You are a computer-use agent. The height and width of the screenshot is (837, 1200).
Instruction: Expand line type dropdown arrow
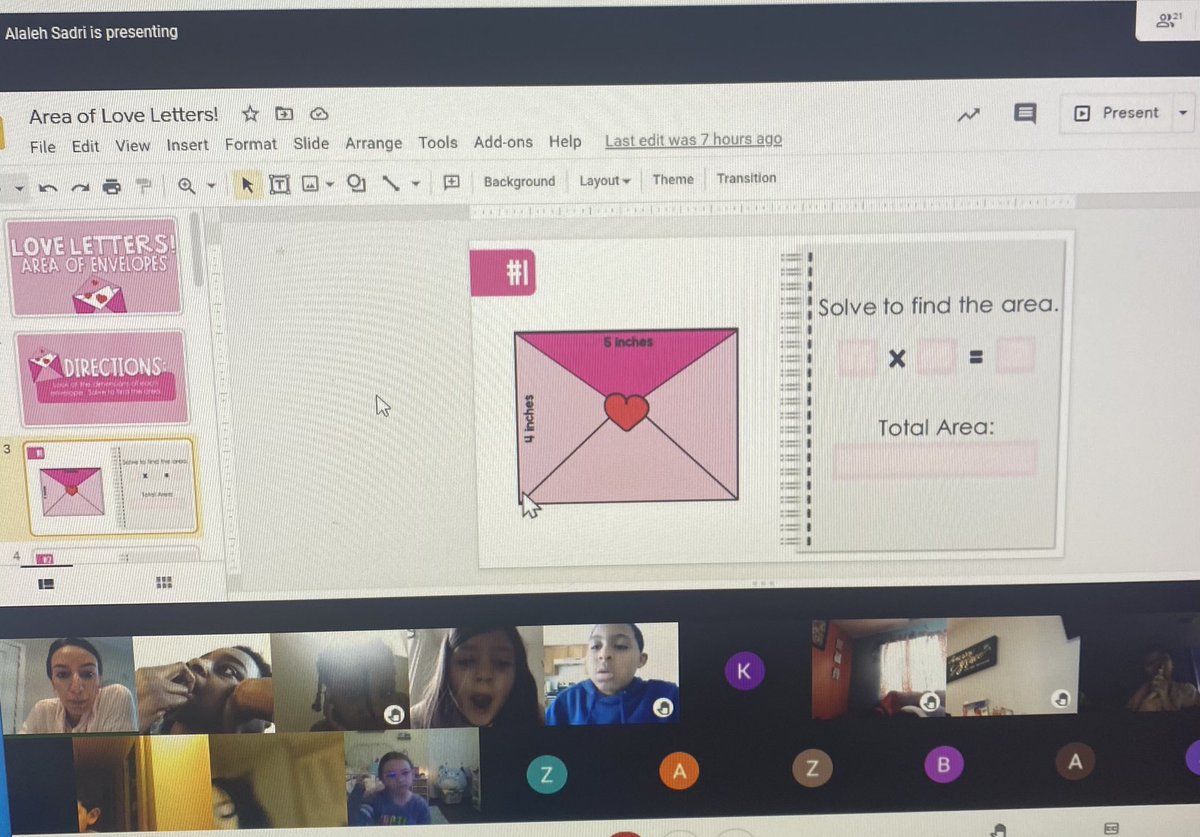(415, 184)
